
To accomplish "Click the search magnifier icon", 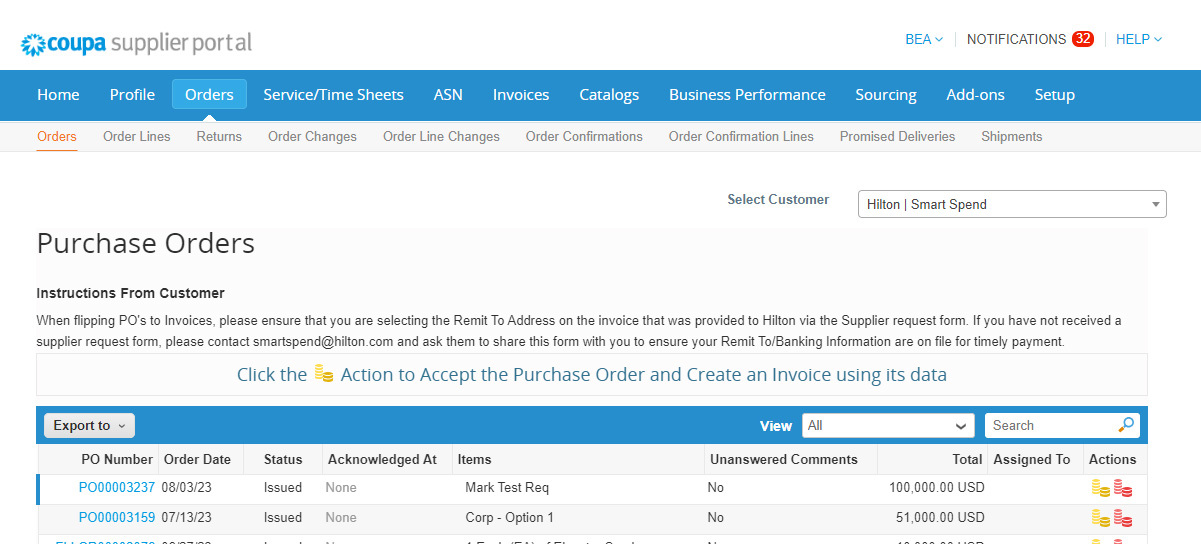I will coord(1126,425).
